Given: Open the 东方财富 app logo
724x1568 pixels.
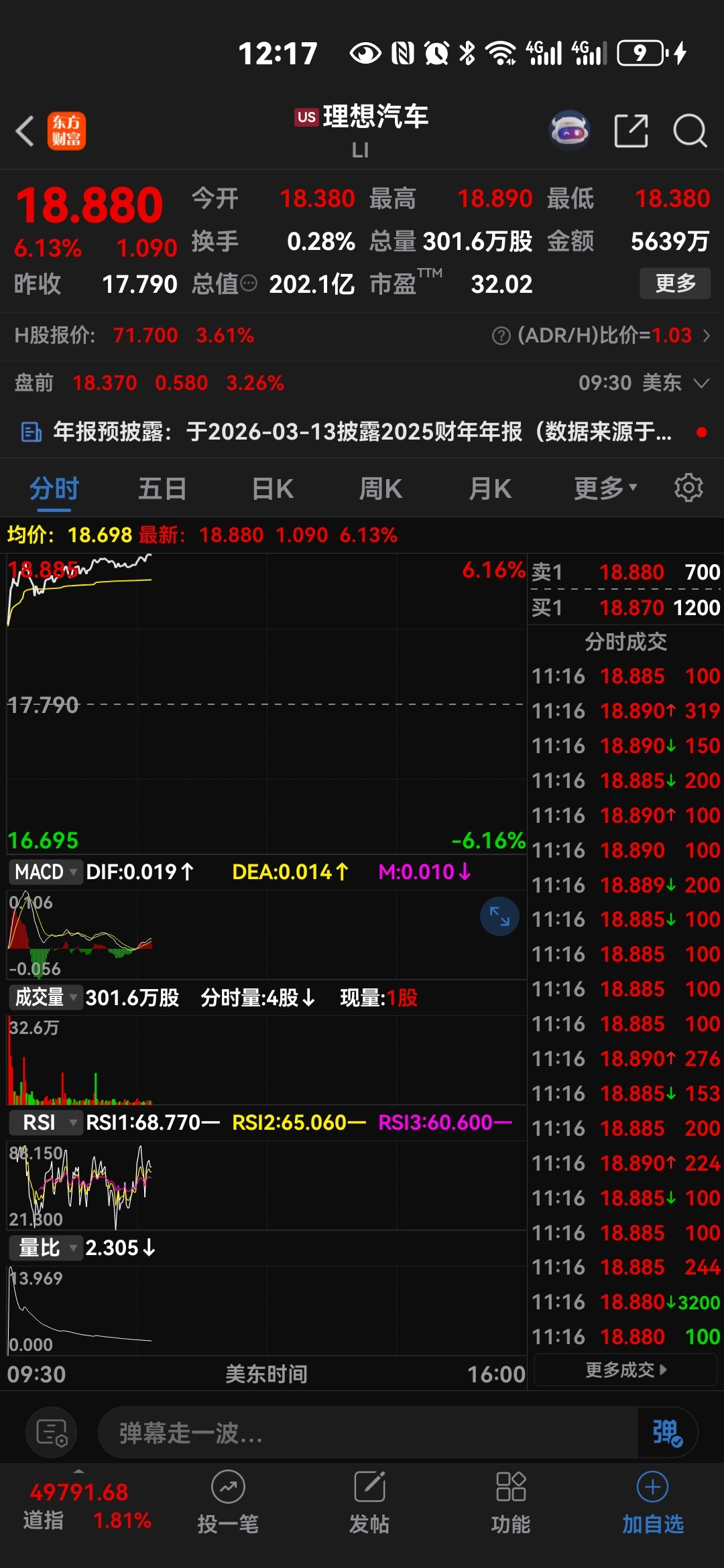Looking at the screenshot, I should tap(66, 131).
